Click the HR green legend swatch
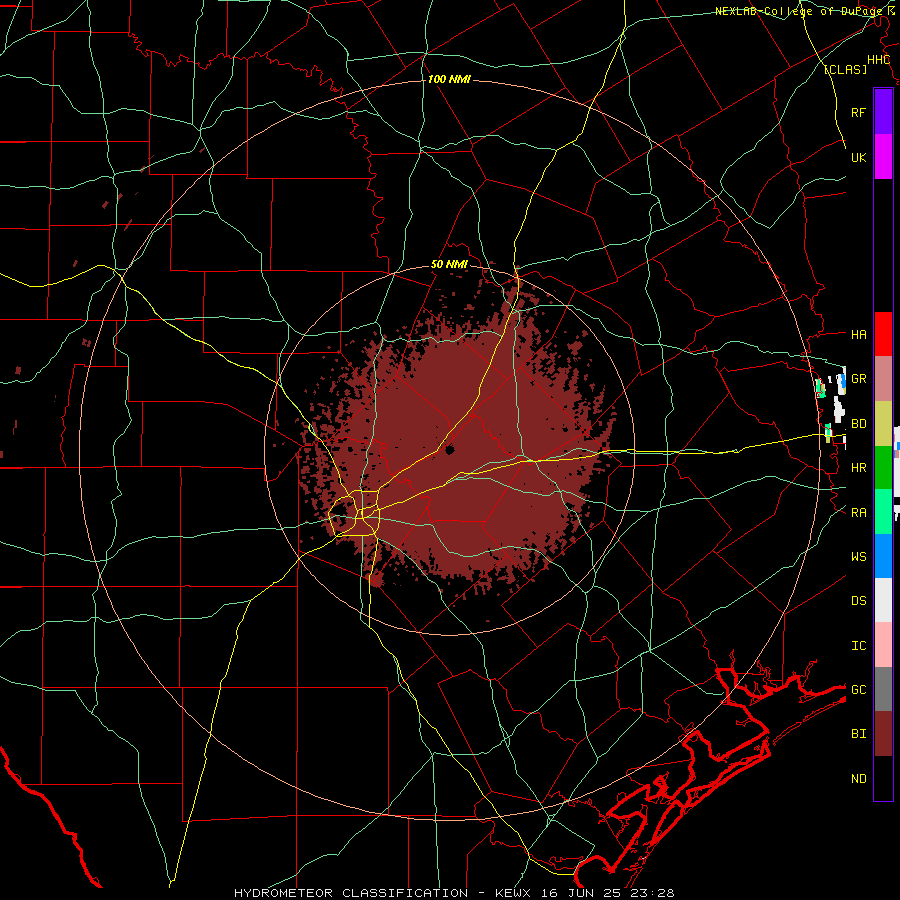This screenshot has height=900, width=900. pos(883,467)
